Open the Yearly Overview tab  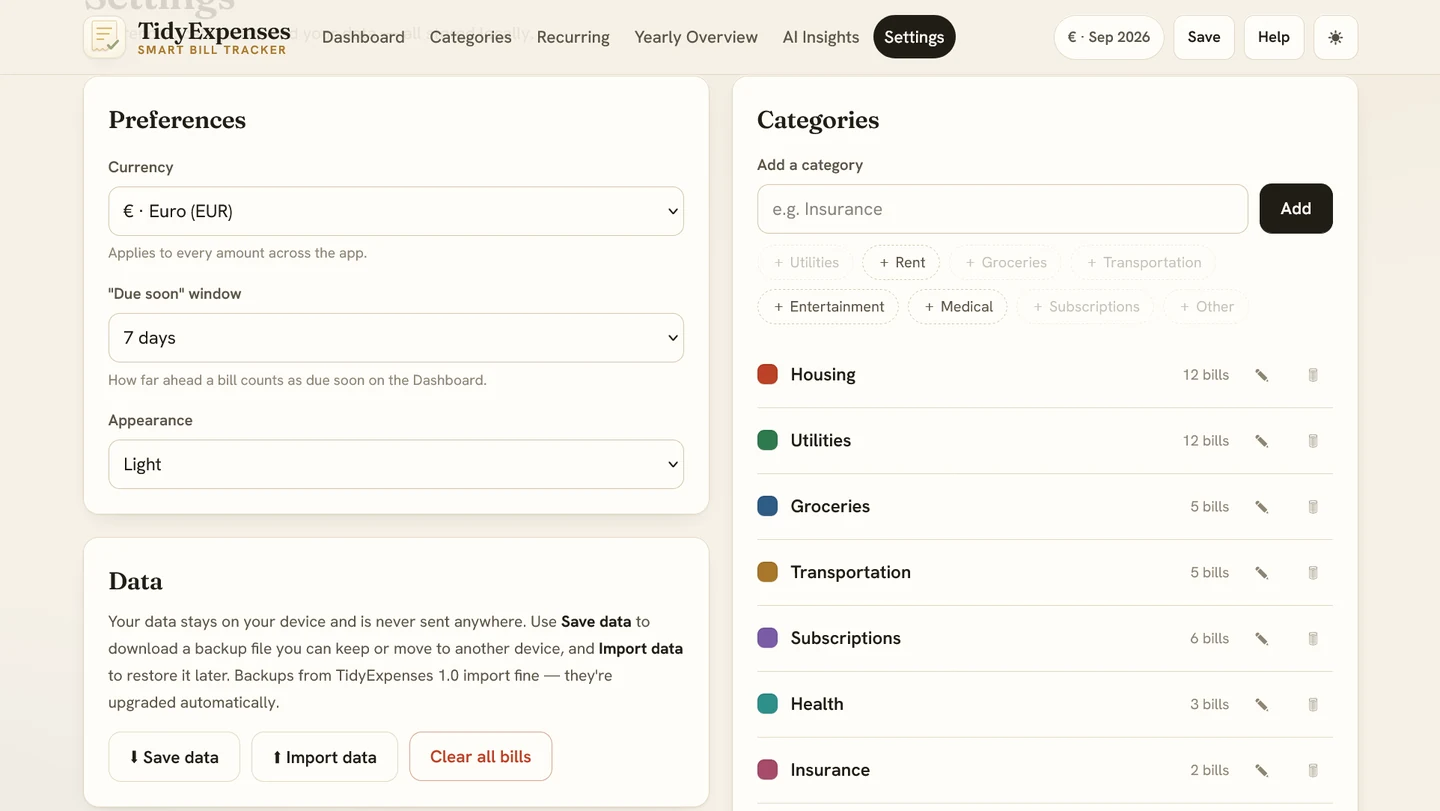pos(696,37)
